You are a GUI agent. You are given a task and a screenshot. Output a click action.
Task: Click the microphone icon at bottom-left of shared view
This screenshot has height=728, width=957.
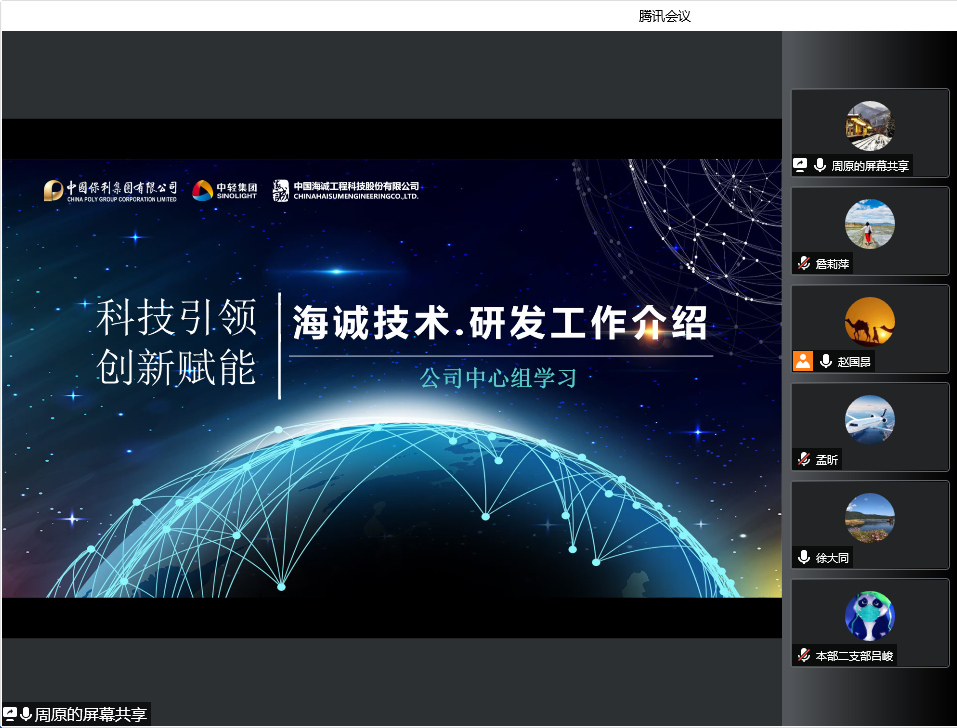click(26, 715)
